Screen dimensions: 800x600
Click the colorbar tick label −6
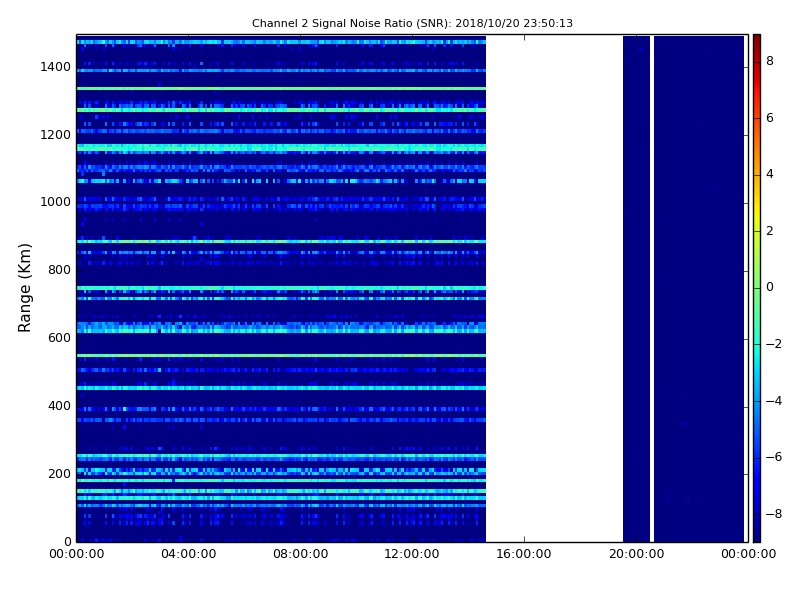pos(774,457)
